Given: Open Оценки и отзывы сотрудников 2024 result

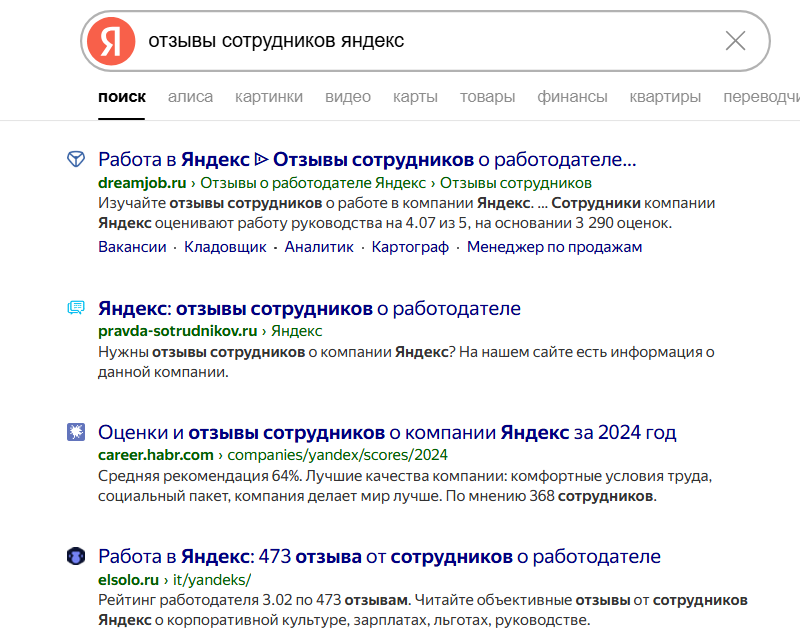Looking at the screenshot, I should point(387,432).
